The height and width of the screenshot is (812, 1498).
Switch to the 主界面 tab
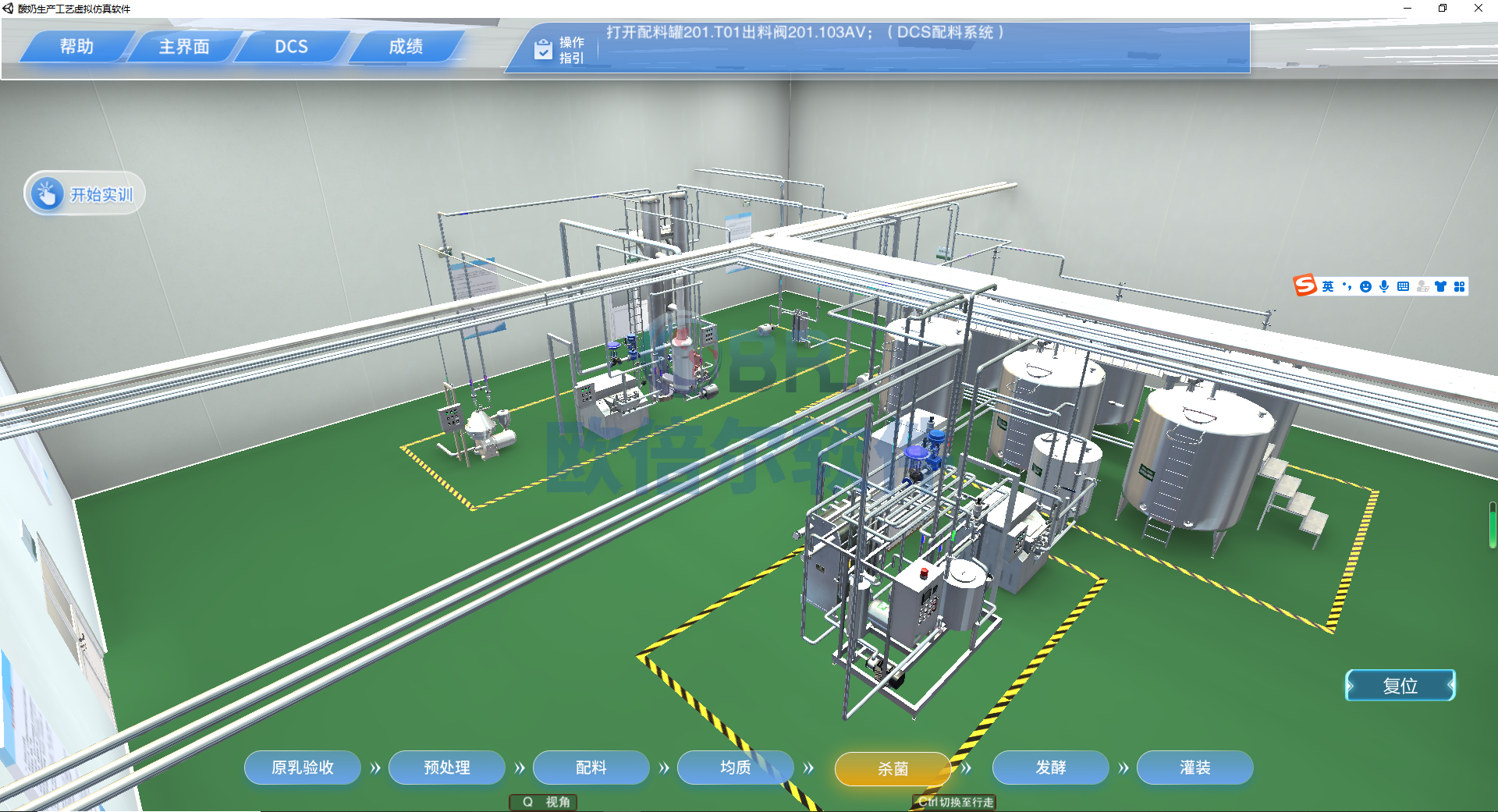184,47
